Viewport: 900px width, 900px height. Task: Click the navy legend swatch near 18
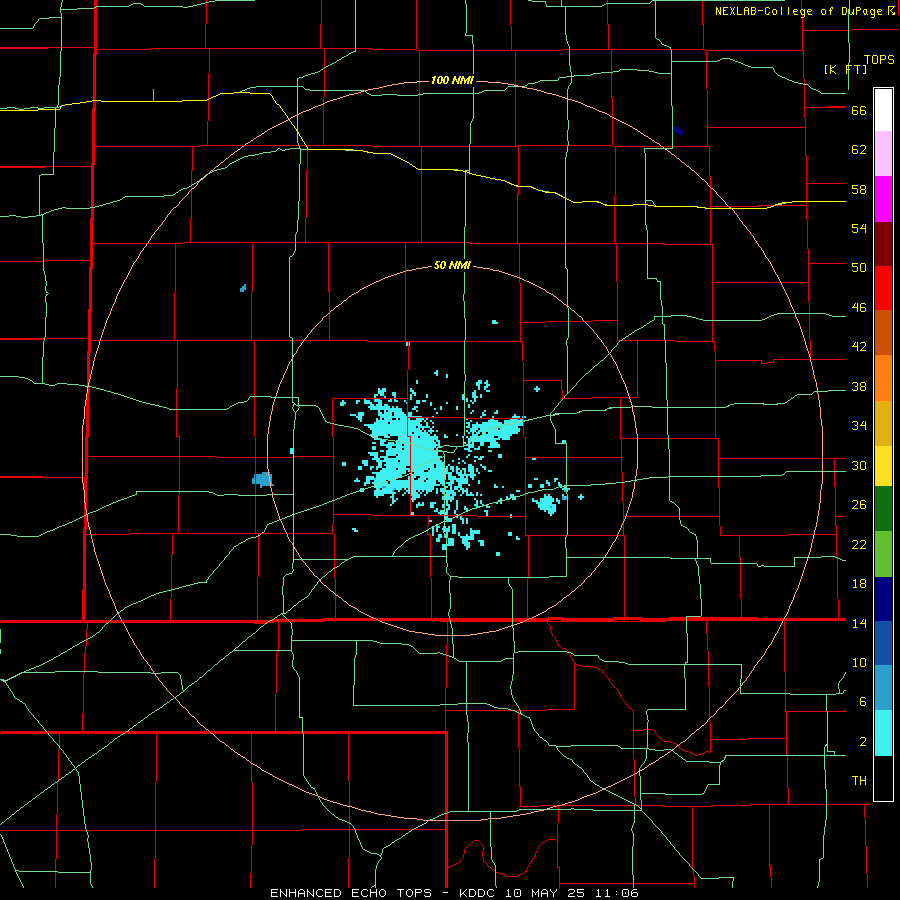(x=883, y=599)
